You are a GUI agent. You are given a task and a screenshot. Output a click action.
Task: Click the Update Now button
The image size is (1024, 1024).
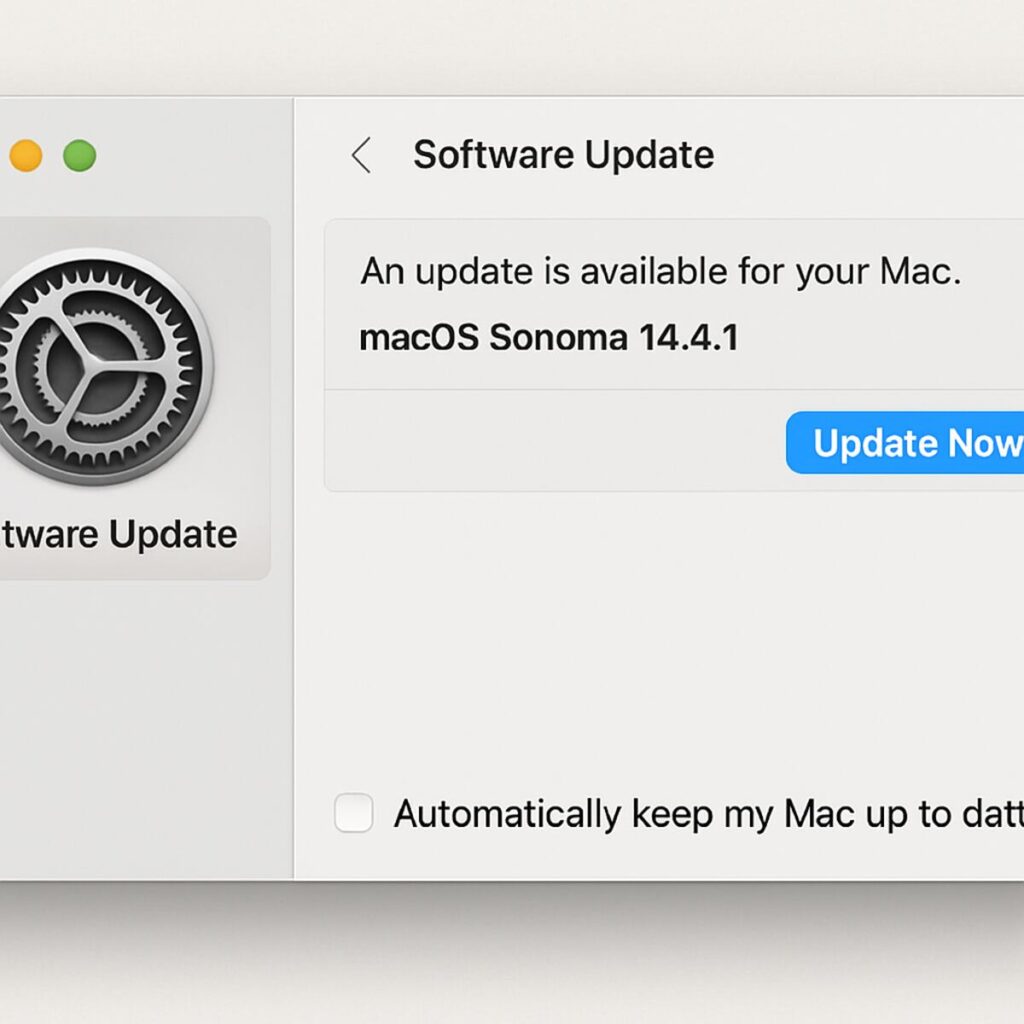pyautogui.click(x=905, y=443)
